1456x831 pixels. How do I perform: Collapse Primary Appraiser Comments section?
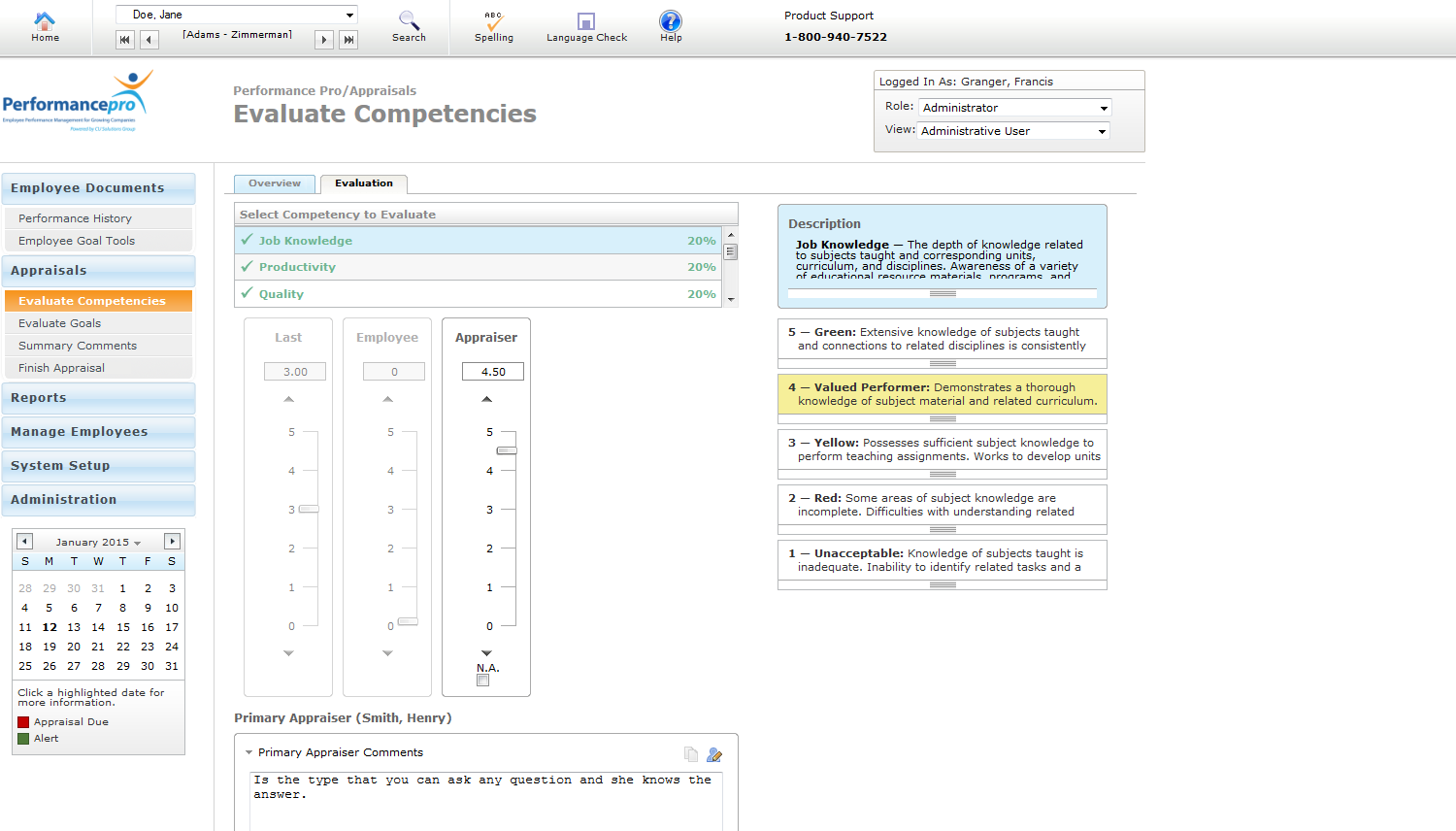(249, 752)
